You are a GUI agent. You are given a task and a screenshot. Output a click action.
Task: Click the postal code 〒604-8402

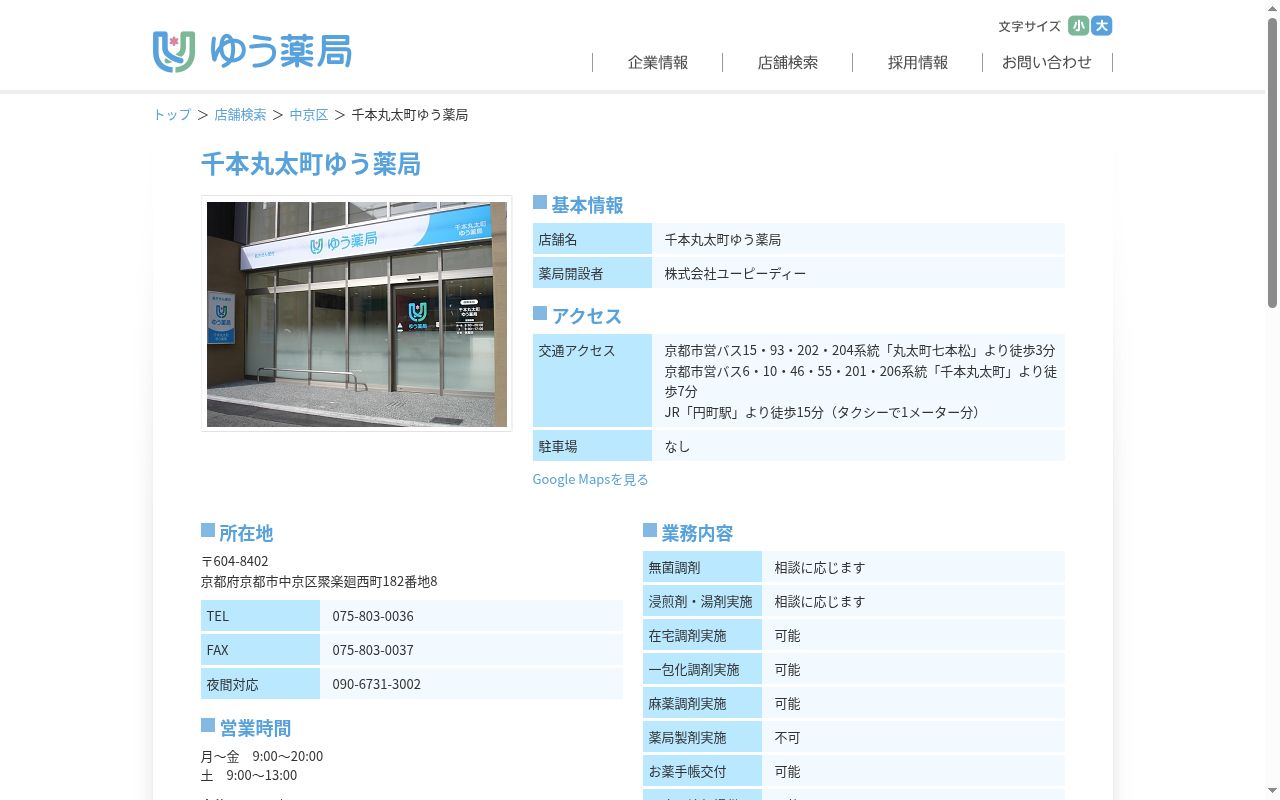click(x=235, y=561)
